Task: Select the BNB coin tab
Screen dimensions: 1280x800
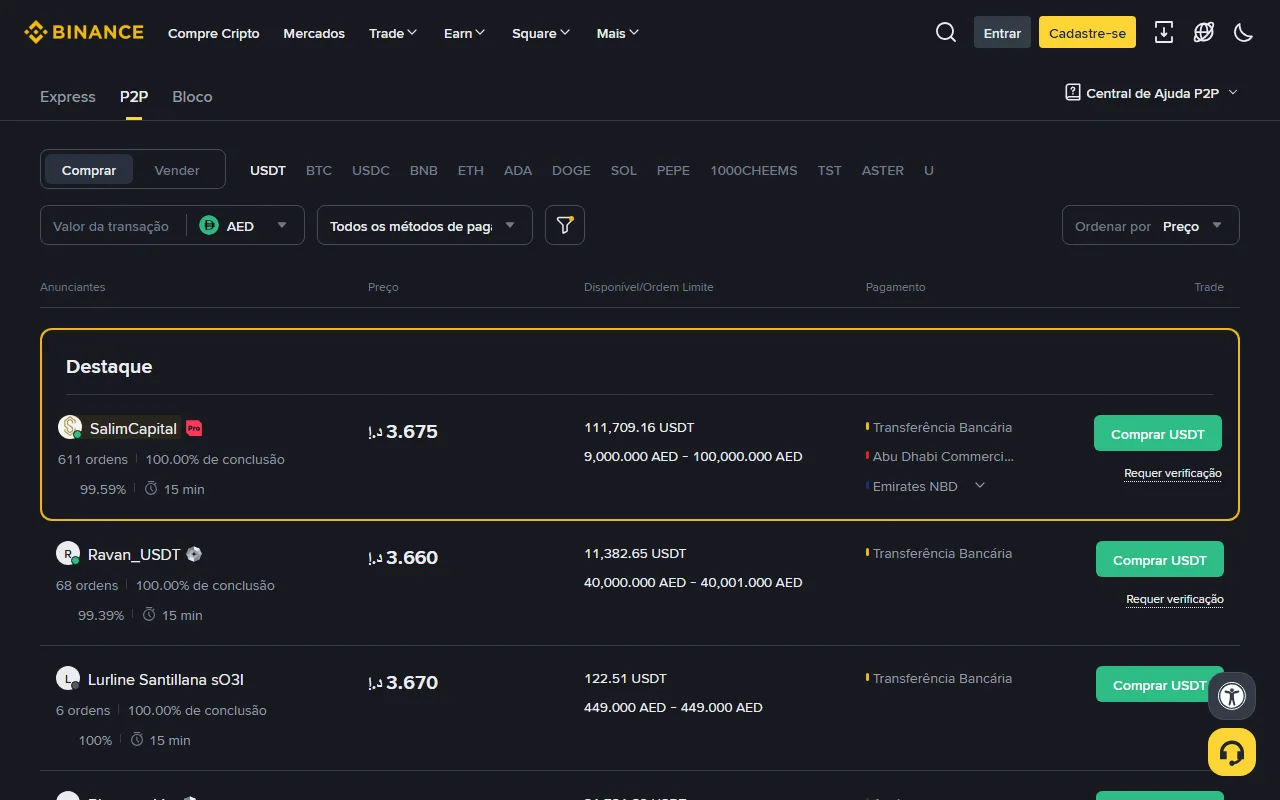Action: [424, 170]
